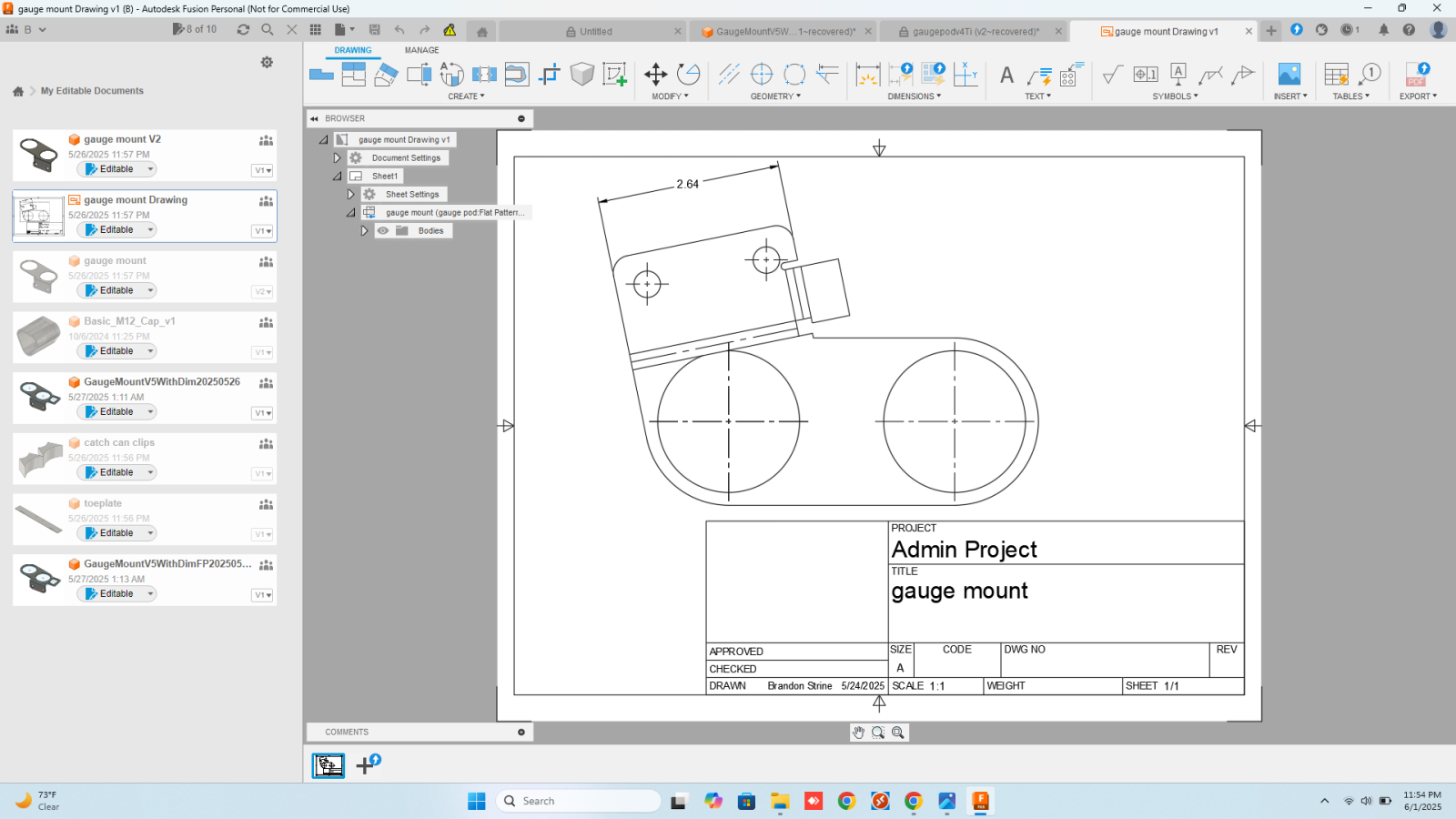Select the Center Mark tool
Image resolution: width=1456 pixels, height=819 pixels.
[x=762, y=74]
